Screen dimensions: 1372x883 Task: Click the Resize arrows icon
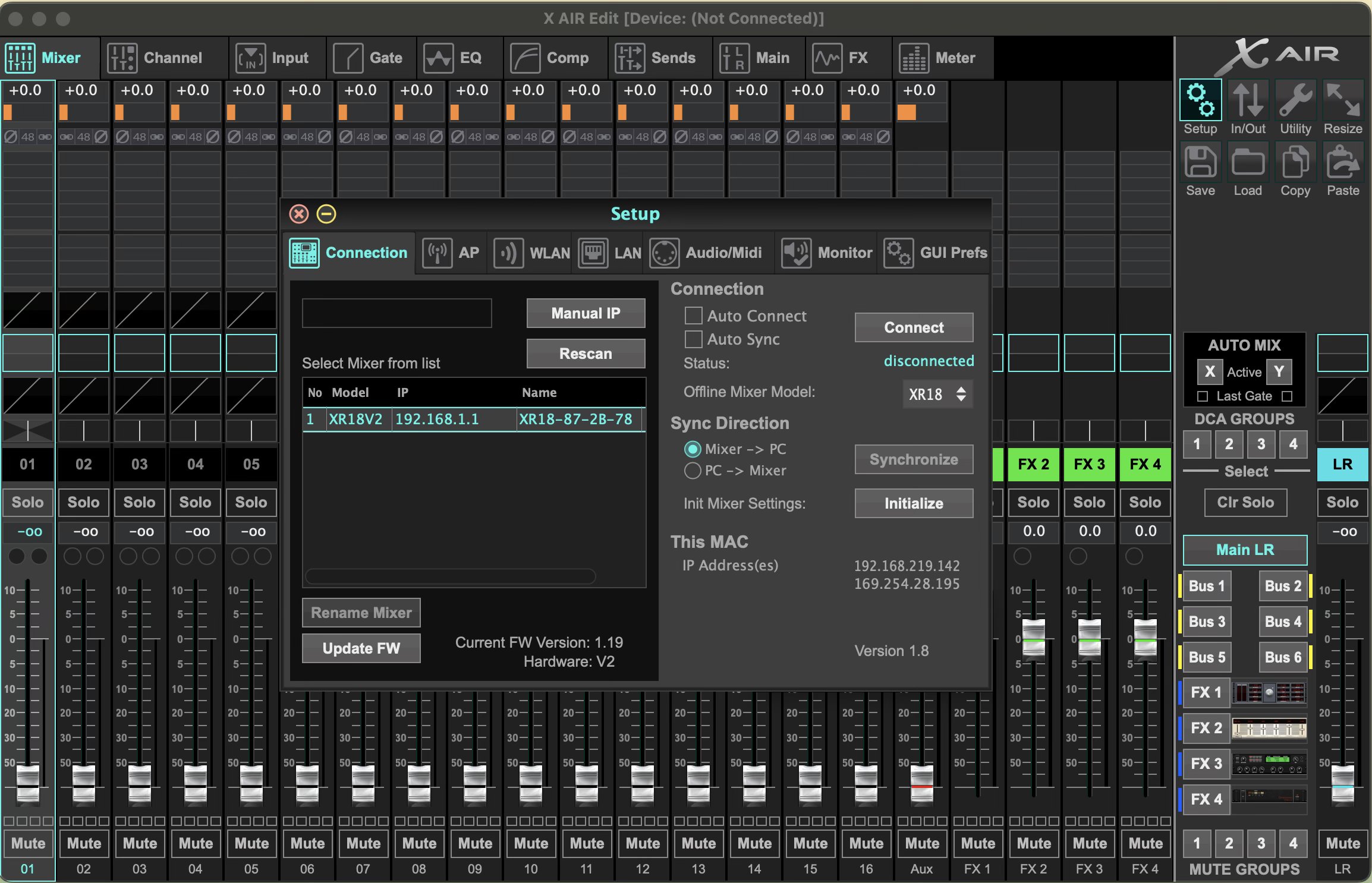1342,101
